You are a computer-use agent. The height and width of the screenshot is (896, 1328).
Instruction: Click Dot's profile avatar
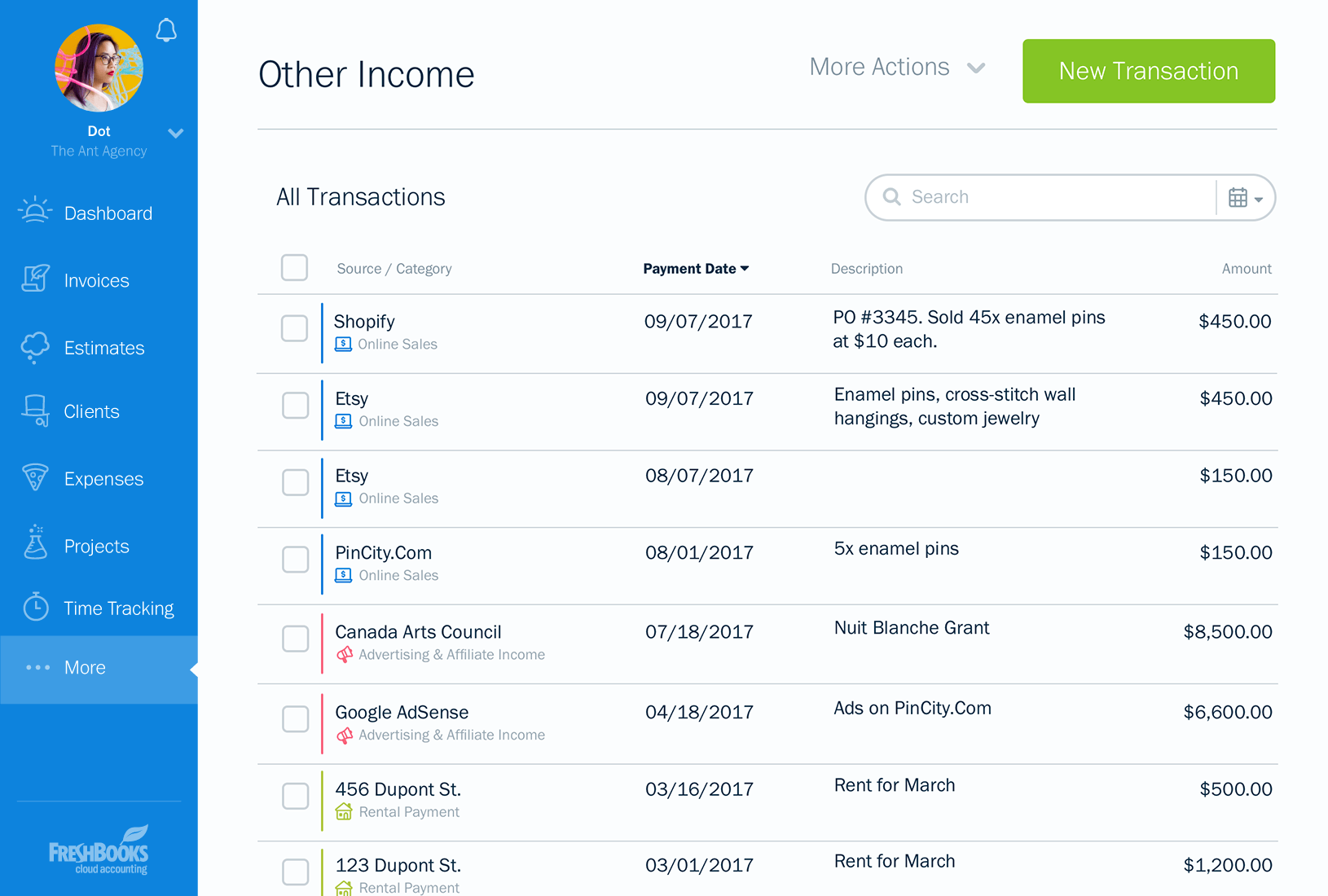click(99, 68)
